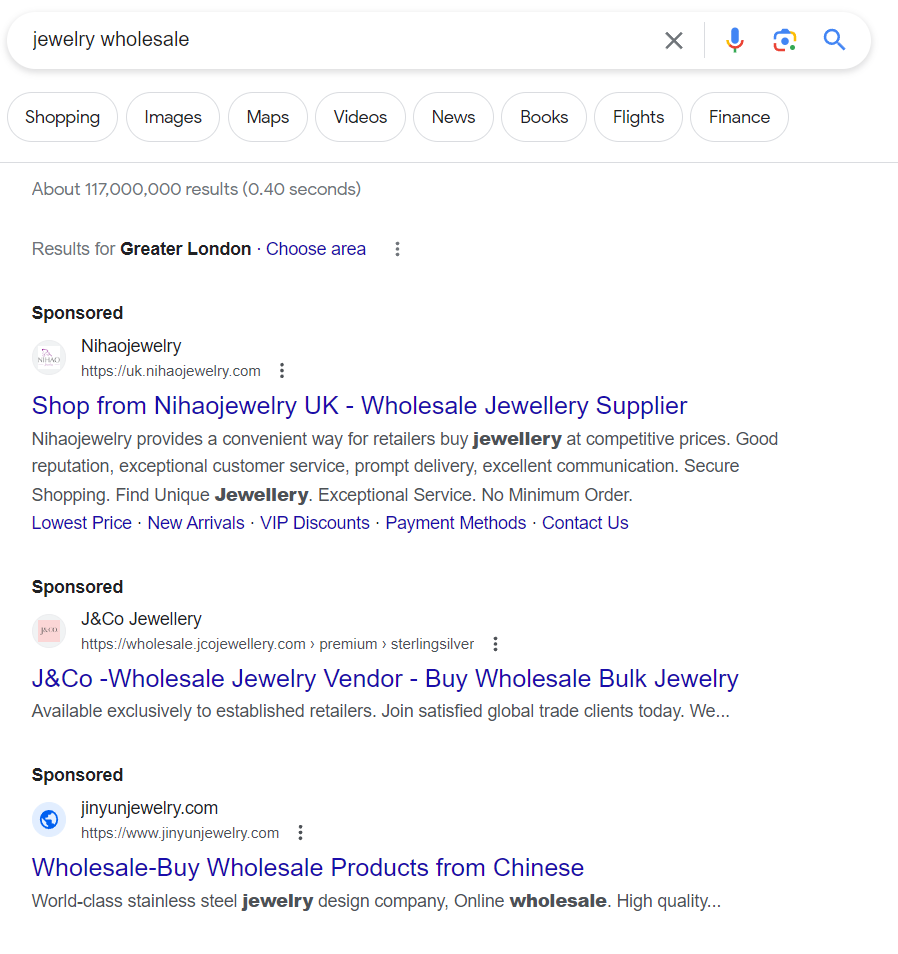The image size is (898, 954).
Task: Open Google Lens image search icon
Action: click(x=784, y=40)
